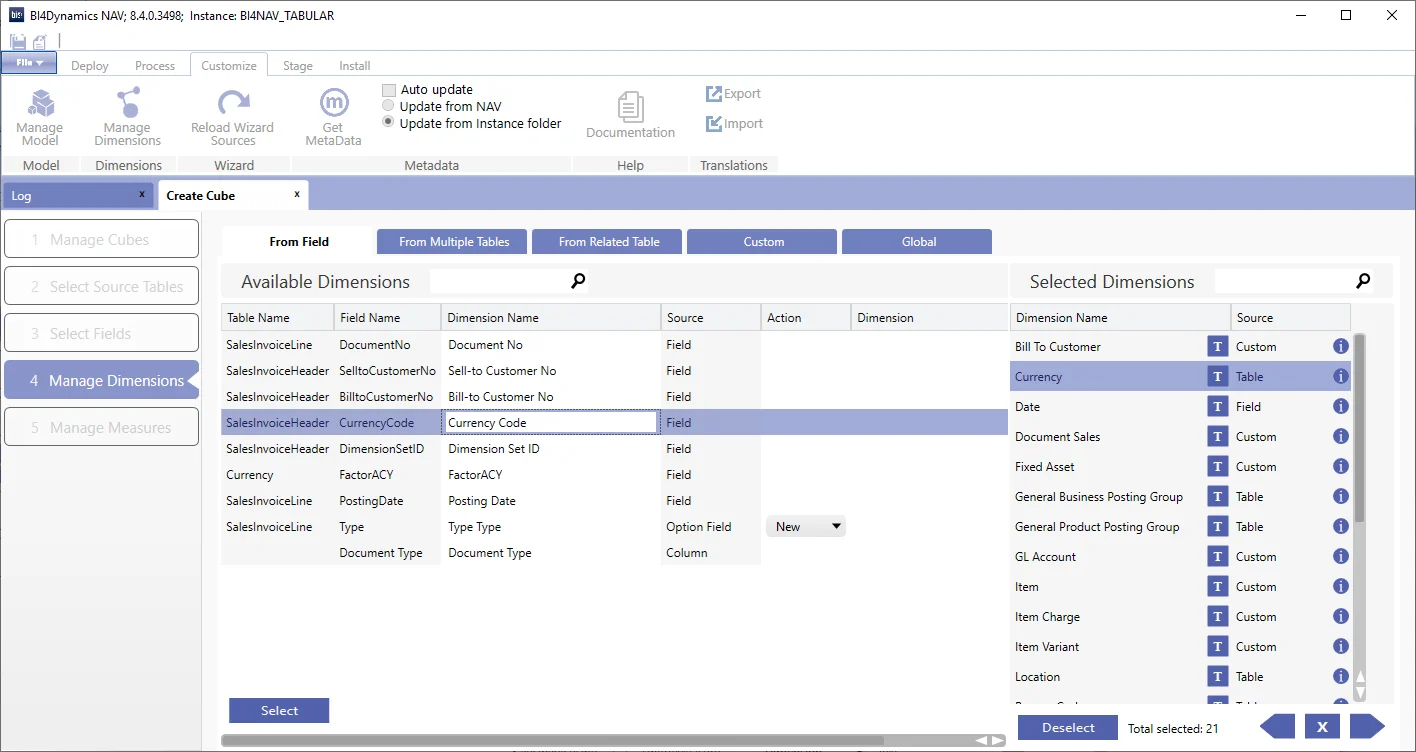Click the info icon for Item Variant
Image resolution: width=1416 pixels, height=752 pixels.
[x=1341, y=647]
